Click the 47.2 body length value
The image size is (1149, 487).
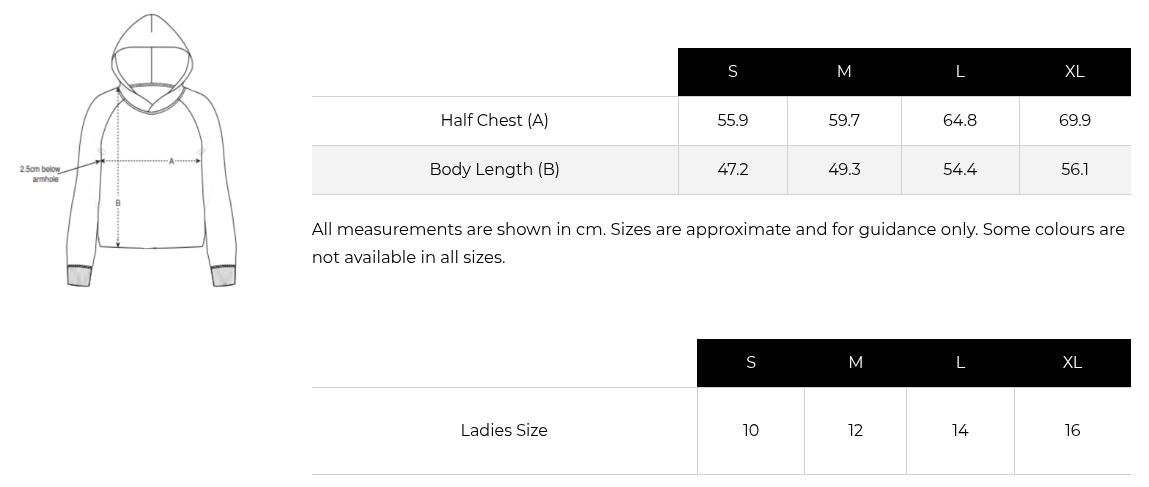(733, 170)
